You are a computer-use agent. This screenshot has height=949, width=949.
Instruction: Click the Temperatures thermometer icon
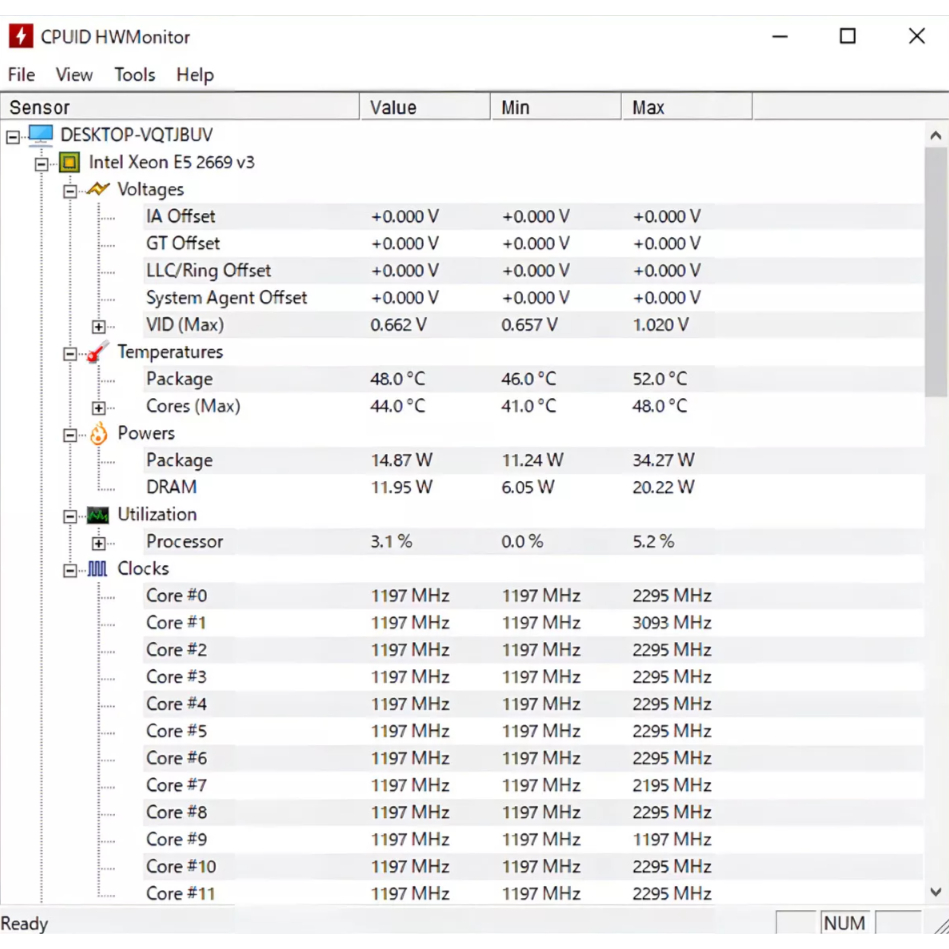[97, 352]
